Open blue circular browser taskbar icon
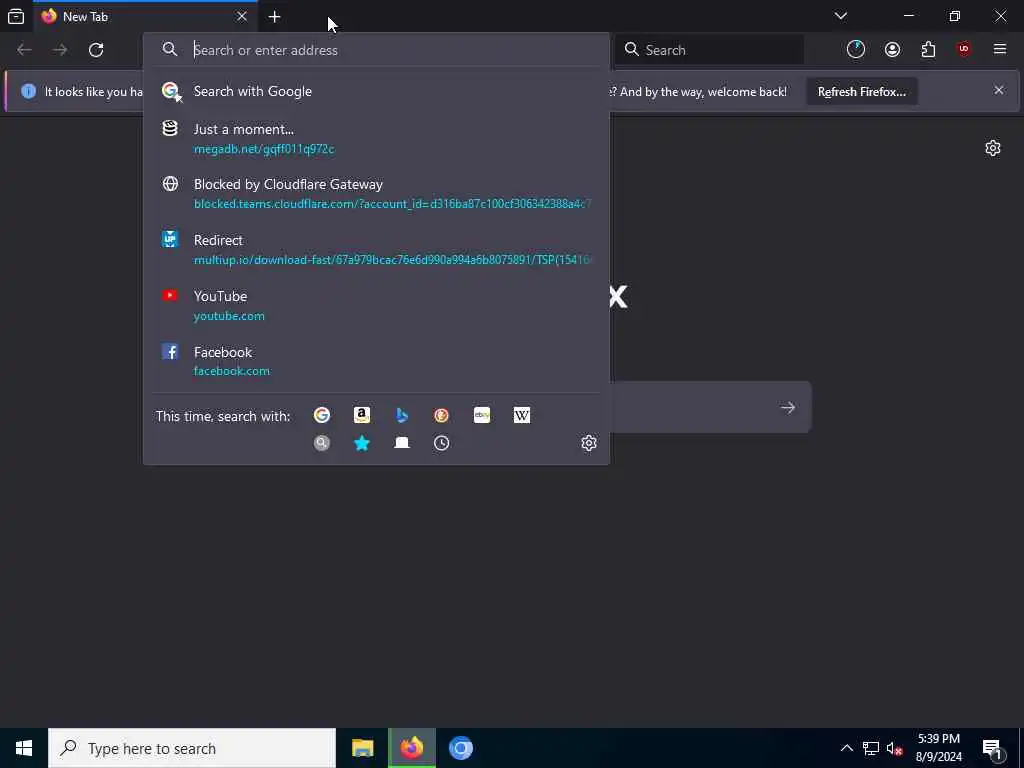1024x768 pixels. [460, 748]
